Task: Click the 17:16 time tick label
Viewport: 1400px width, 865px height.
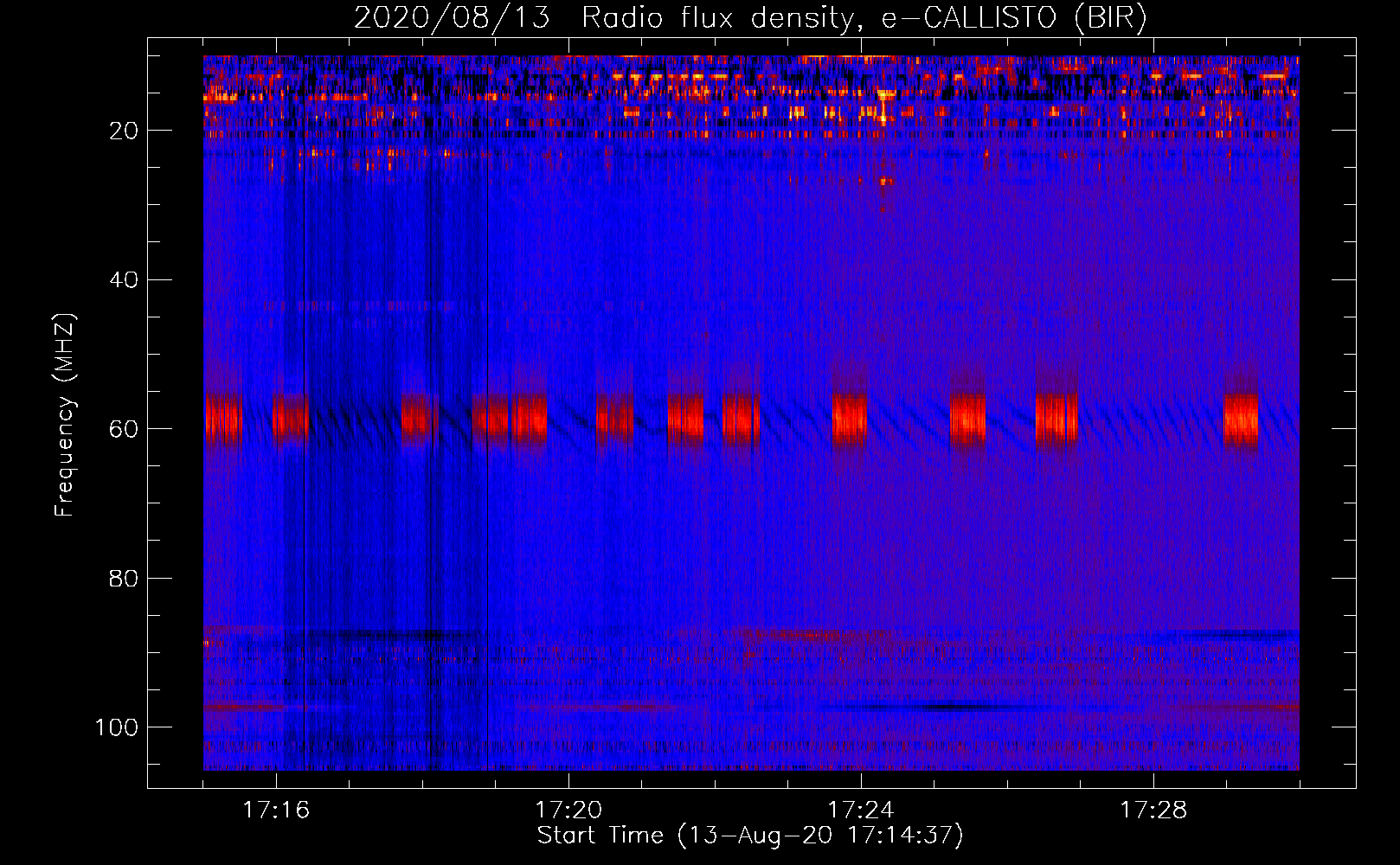Action: click(x=276, y=811)
